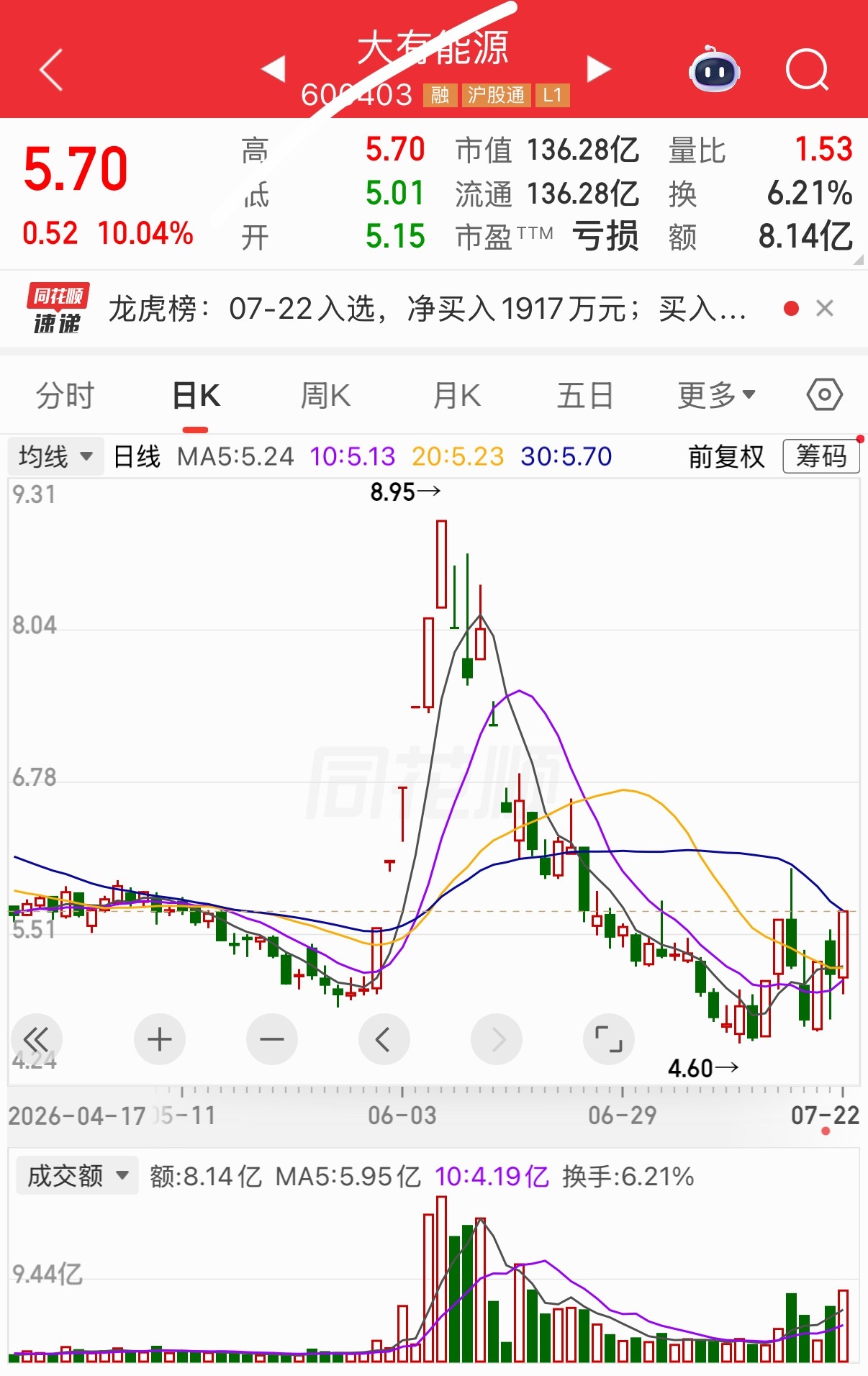The height and width of the screenshot is (1376, 868).
Task: Tap the 市盈TTM 亏损 value
Action: [605, 236]
